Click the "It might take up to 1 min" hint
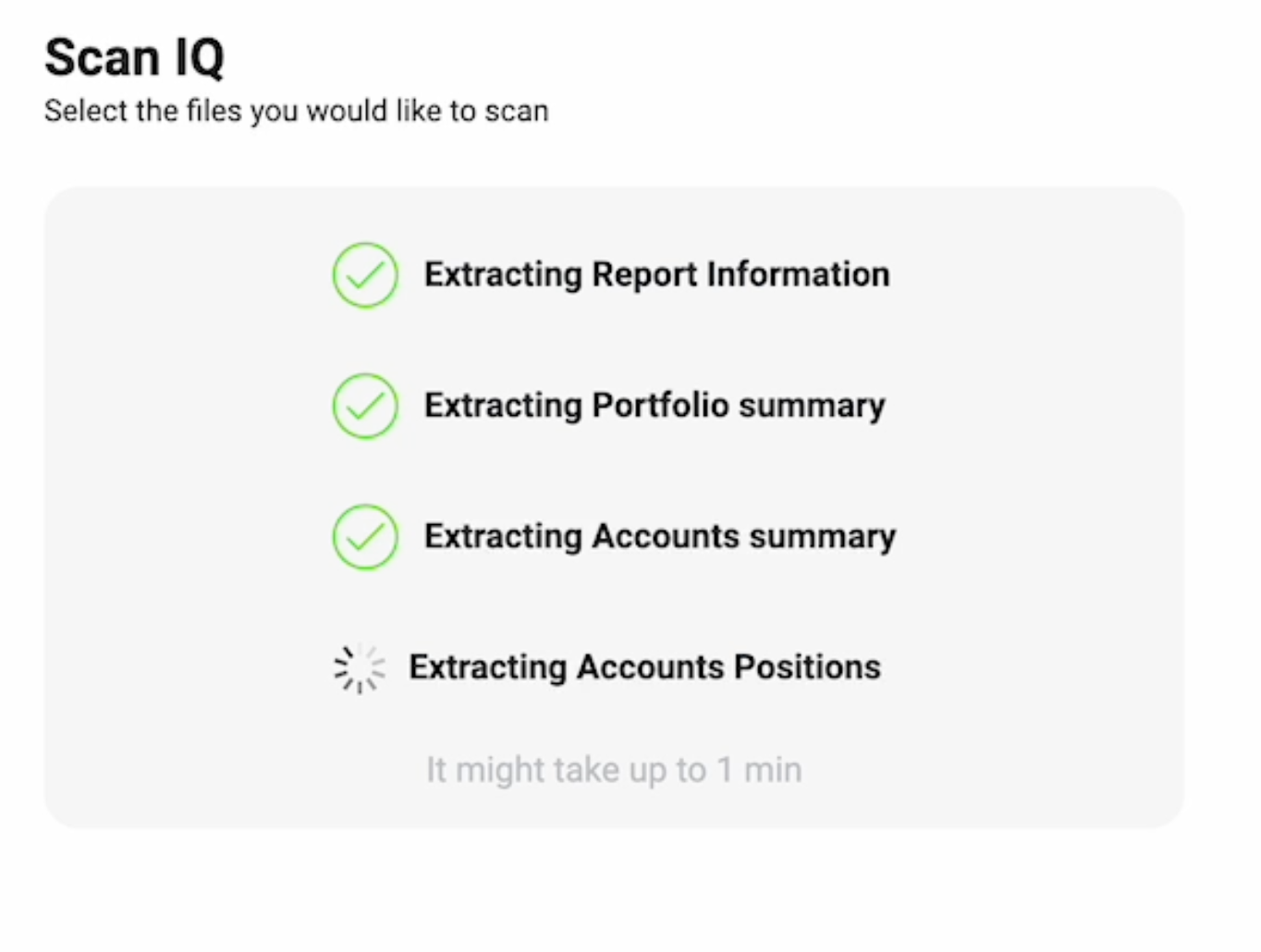Screen dimensions: 1261x952 (x=614, y=770)
